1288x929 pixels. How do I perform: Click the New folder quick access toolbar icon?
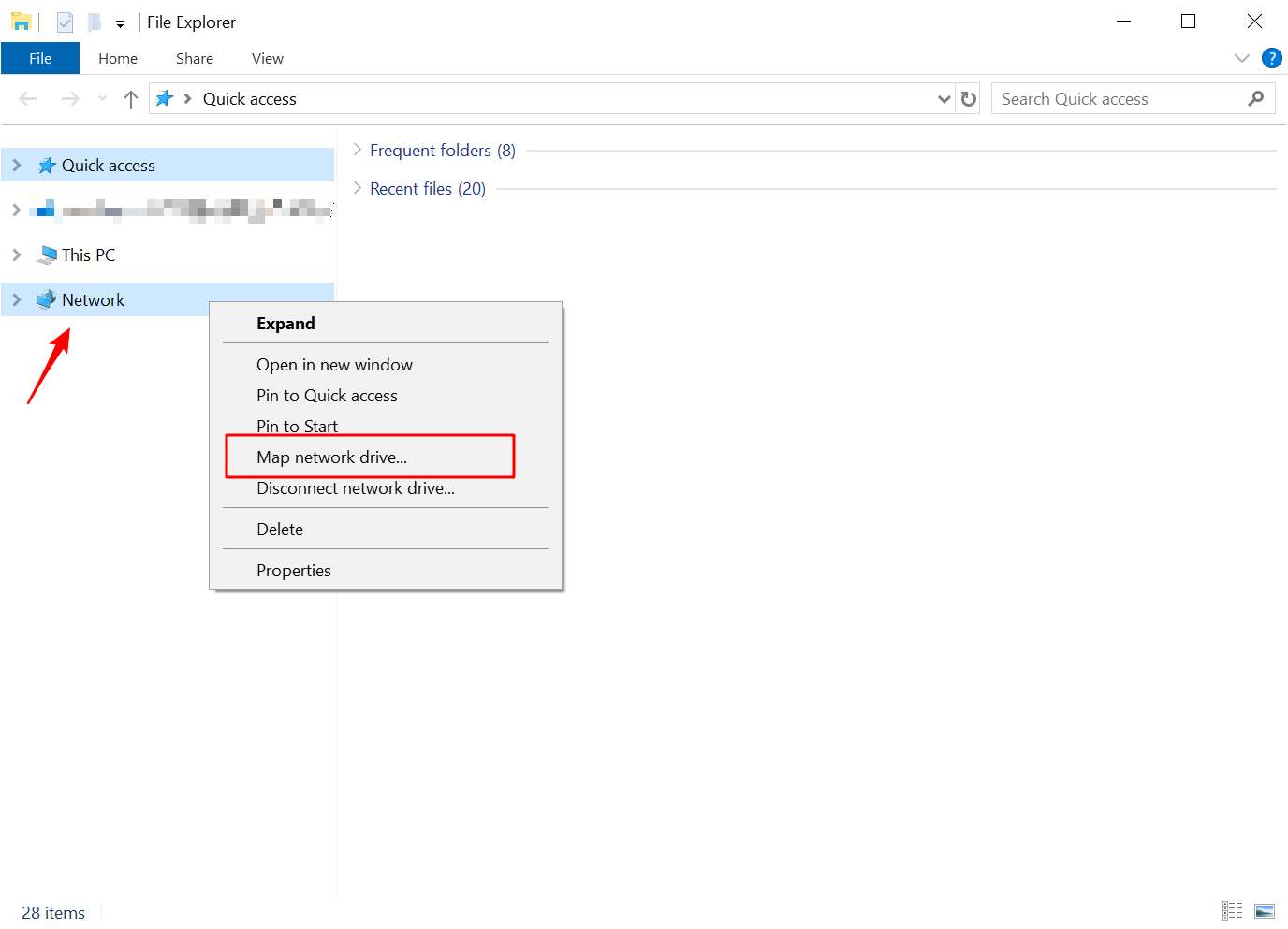click(x=94, y=22)
